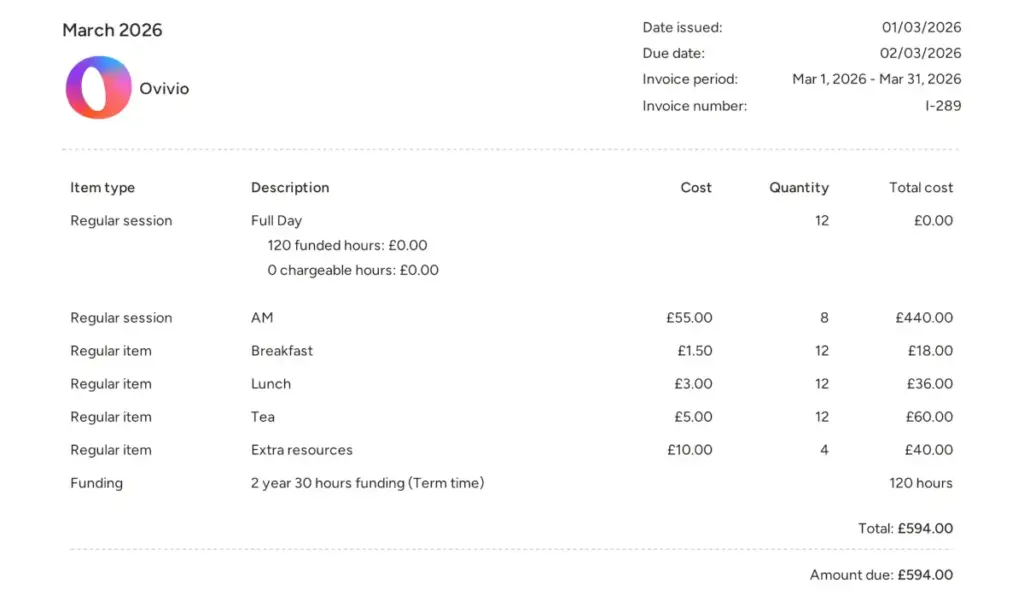Screen dimensions: 1024x607
Task: Click the Lunch total £36.00
Action: (929, 384)
